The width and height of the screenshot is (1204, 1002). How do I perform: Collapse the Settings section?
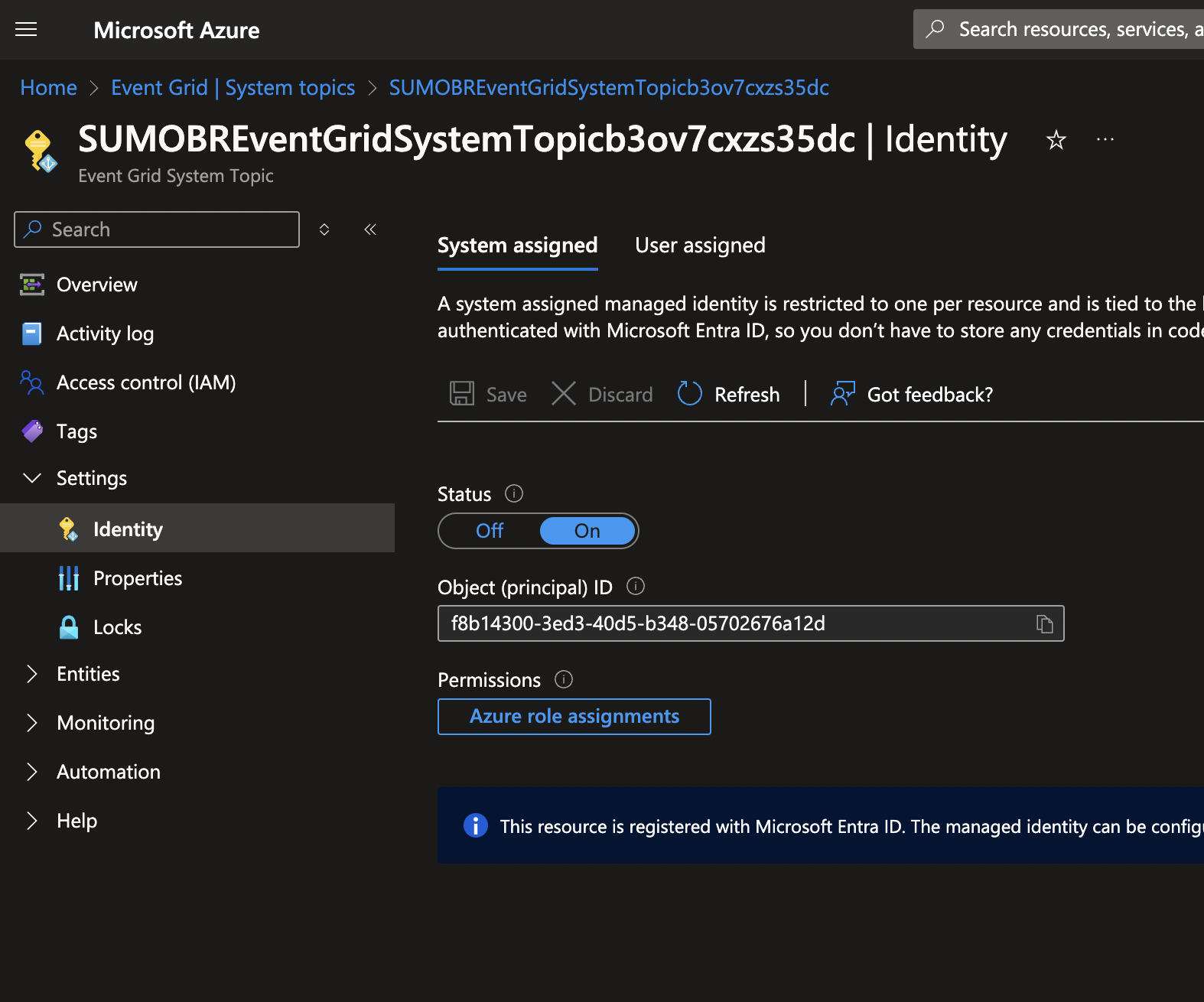32,478
